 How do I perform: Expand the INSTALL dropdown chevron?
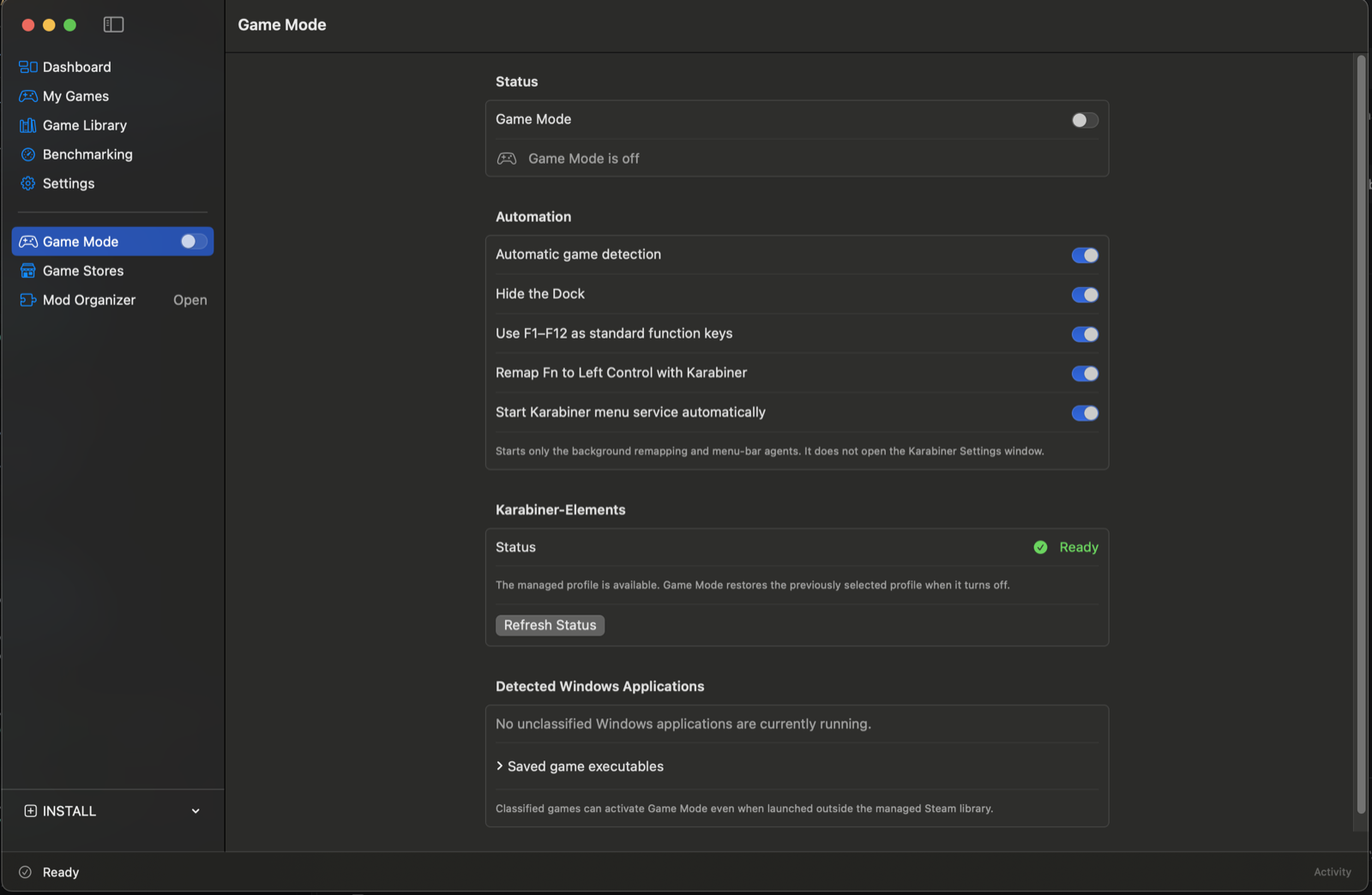(x=196, y=811)
